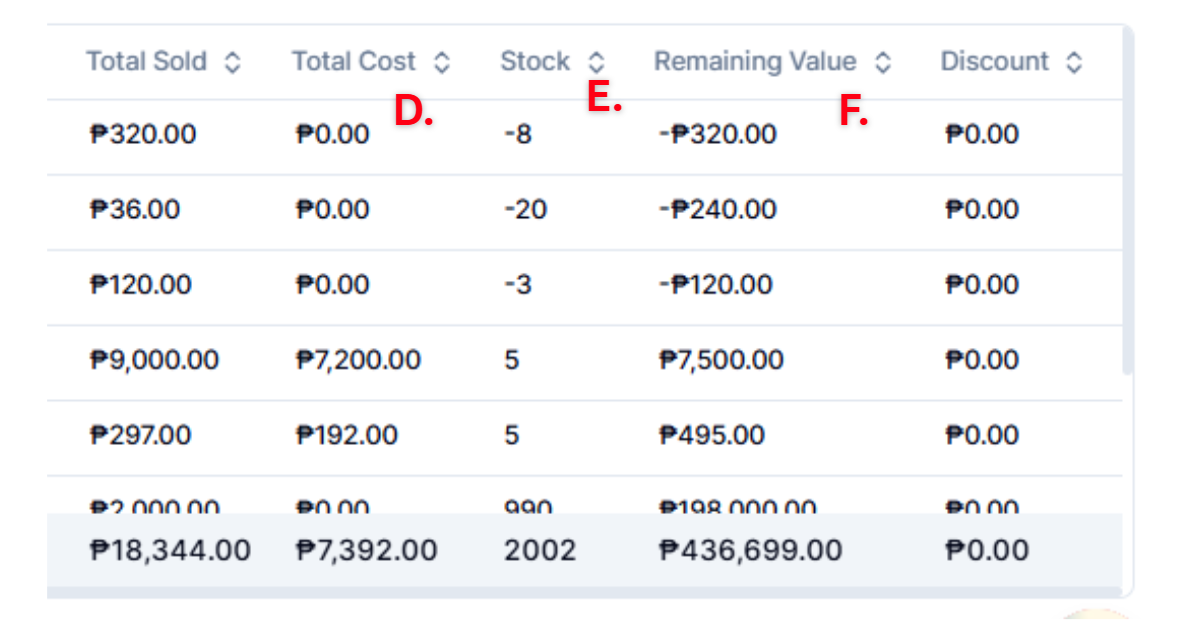Click the ₱297.00 Total Sold cell
Image resolution: width=1189 pixels, height=624 pixels.
(140, 435)
